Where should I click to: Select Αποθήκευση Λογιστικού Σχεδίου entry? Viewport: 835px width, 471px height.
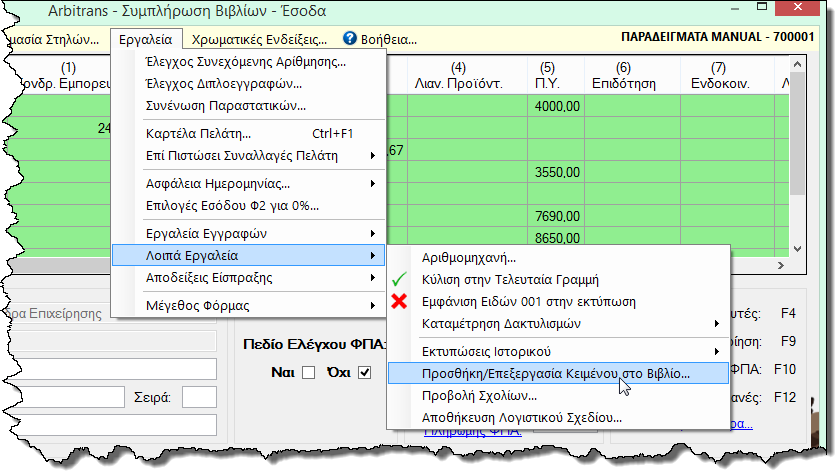[558, 417]
